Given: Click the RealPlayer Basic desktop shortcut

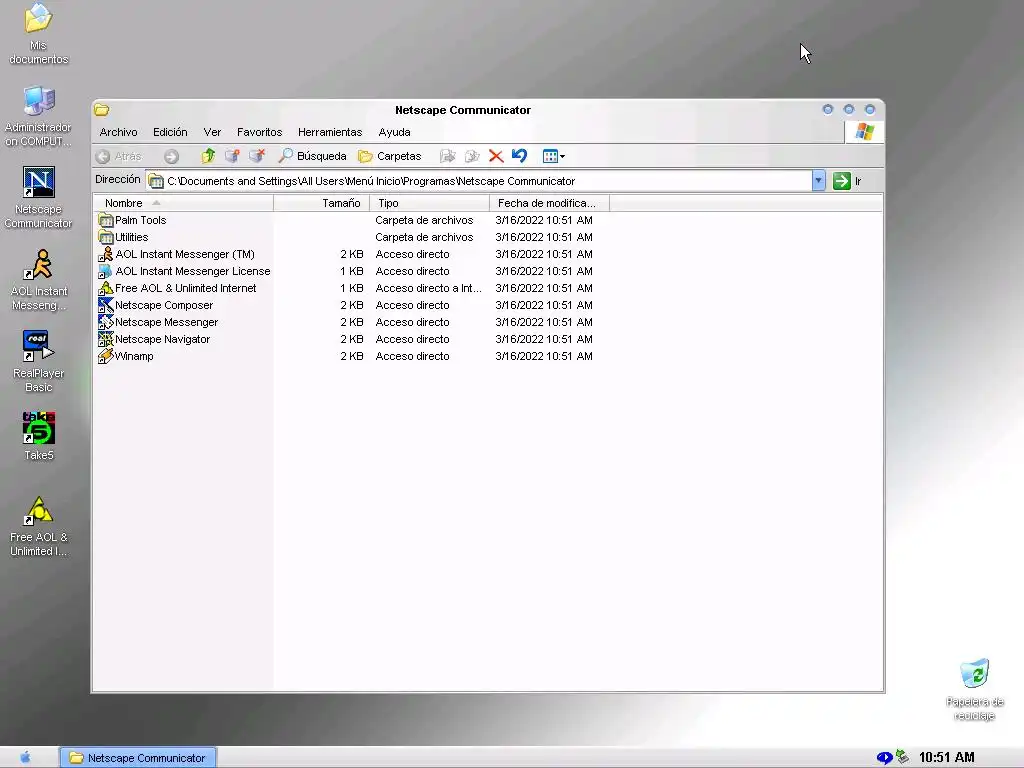Looking at the screenshot, I should click(39, 362).
